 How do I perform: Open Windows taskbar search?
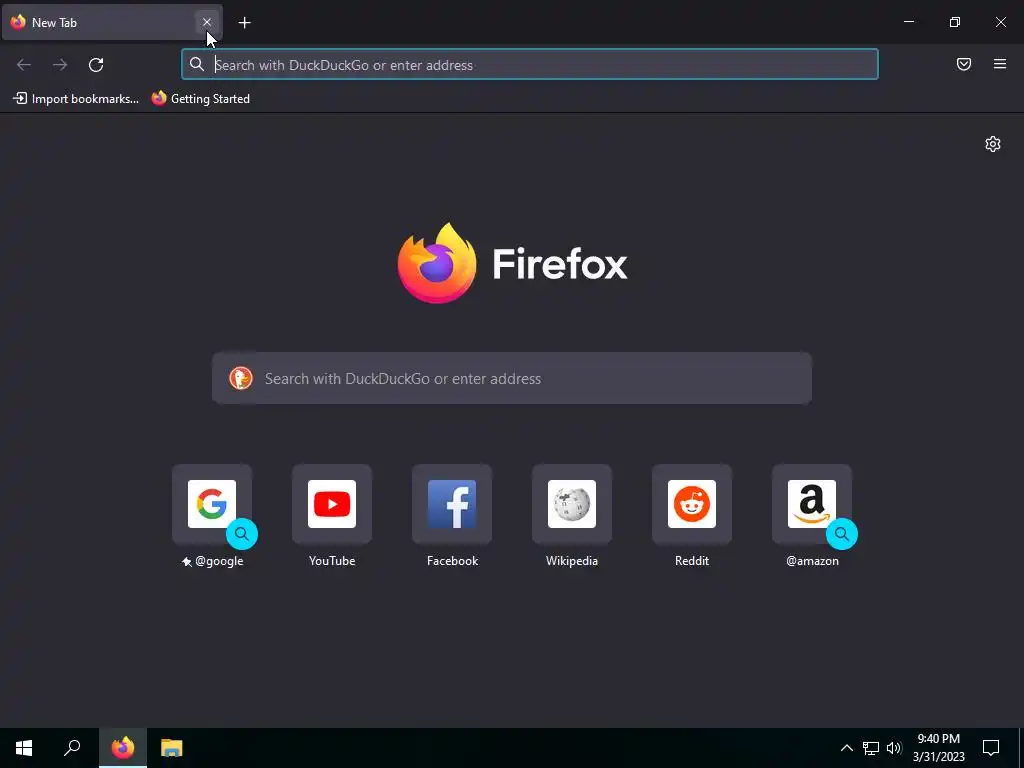(x=72, y=748)
